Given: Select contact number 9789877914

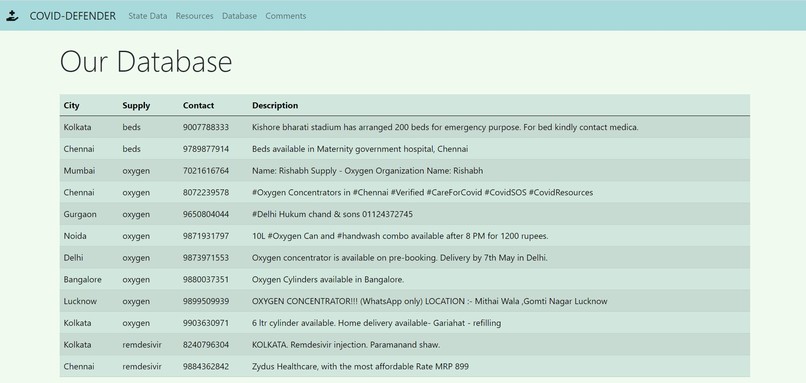Looking at the screenshot, I should [x=206, y=149].
